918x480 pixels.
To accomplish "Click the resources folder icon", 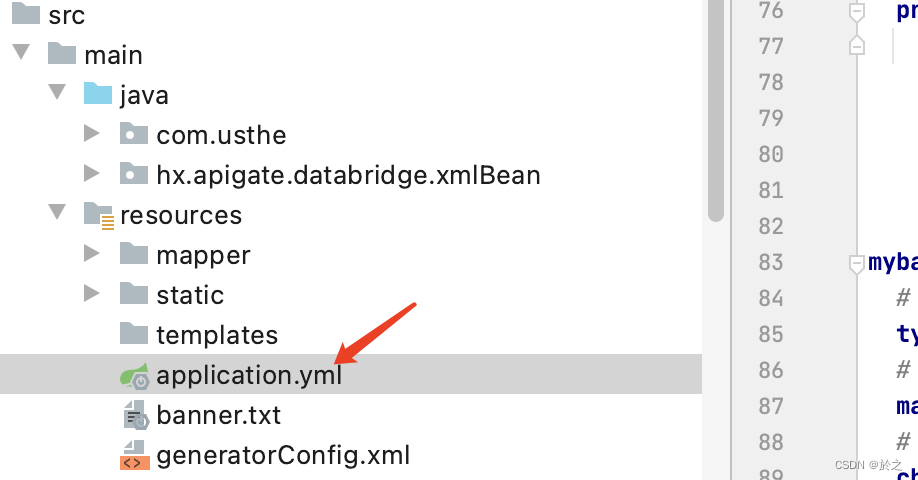I will 98,215.
